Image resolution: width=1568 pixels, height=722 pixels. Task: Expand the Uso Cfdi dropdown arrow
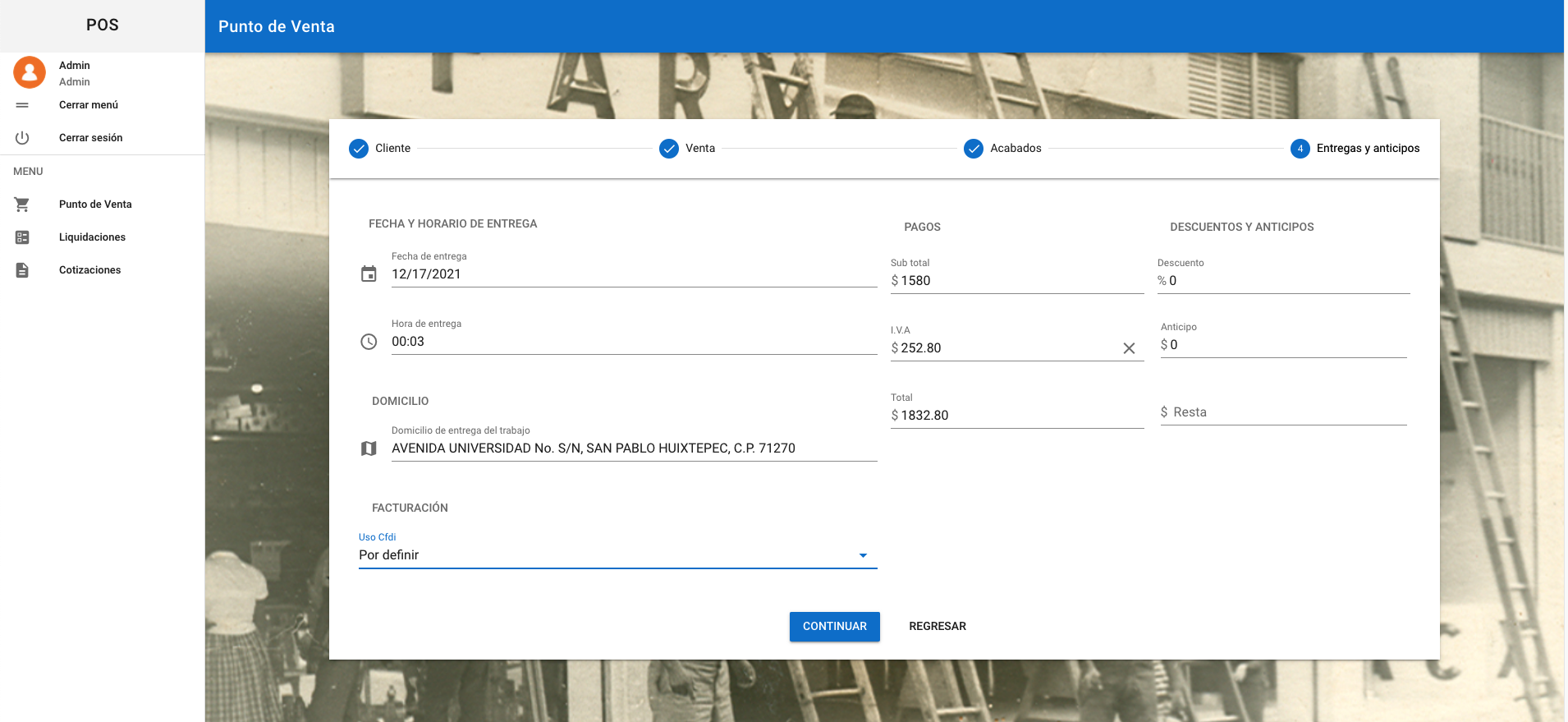(863, 556)
